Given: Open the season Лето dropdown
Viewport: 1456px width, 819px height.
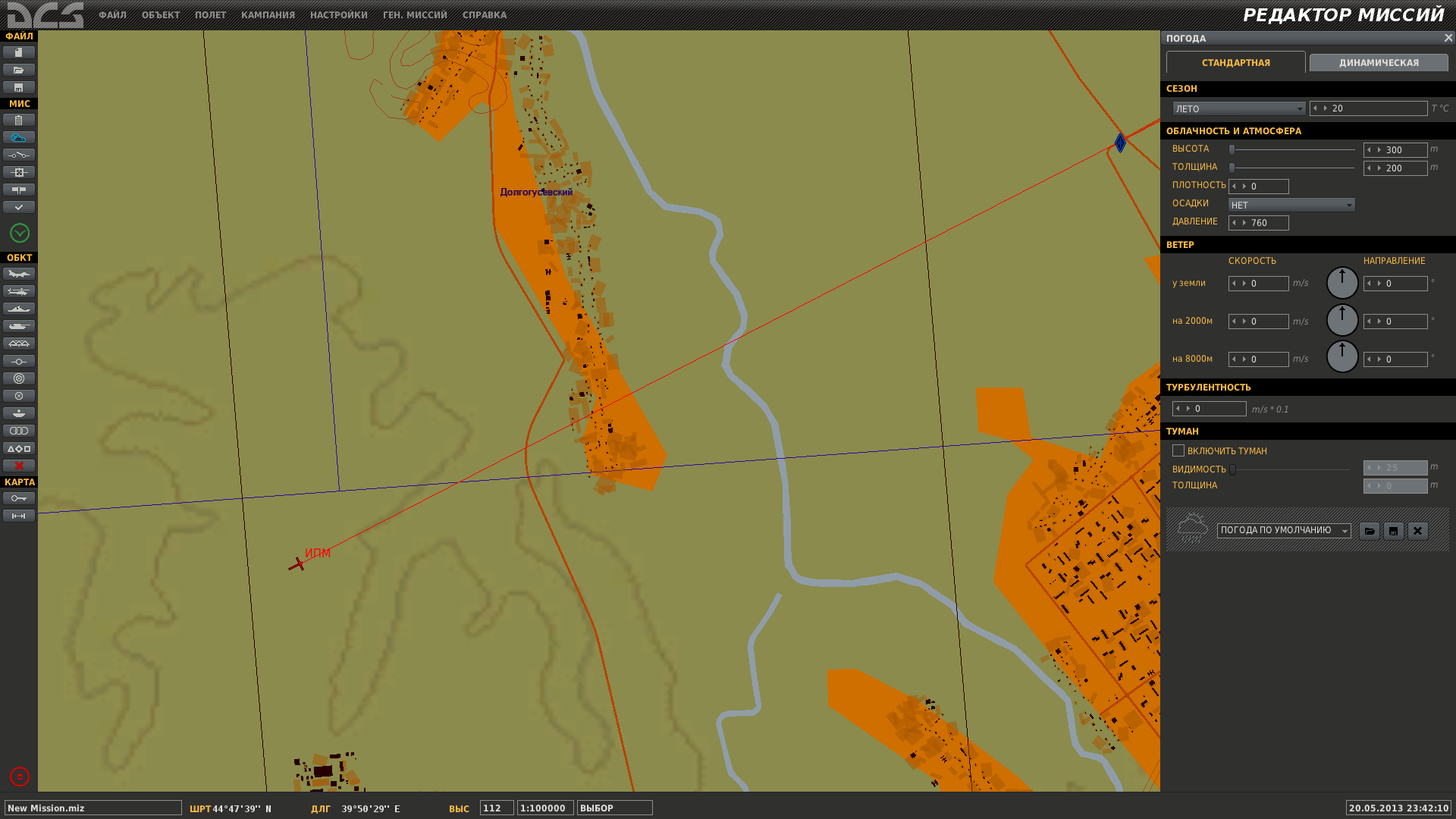Looking at the screenshot, I should [x=1239, y=108].
